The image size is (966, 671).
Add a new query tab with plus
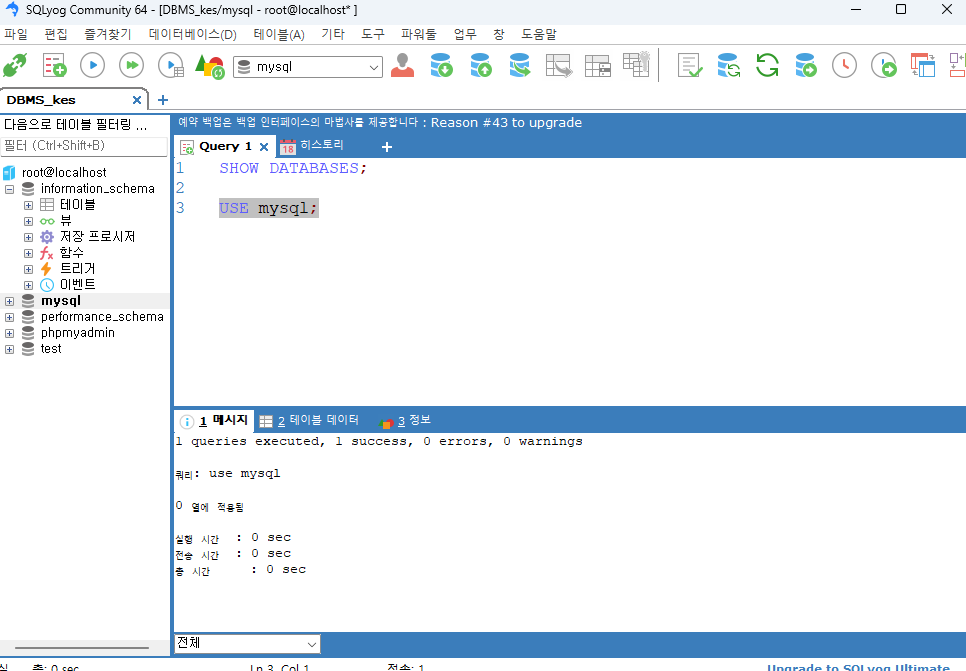click(x=387, y=147)
